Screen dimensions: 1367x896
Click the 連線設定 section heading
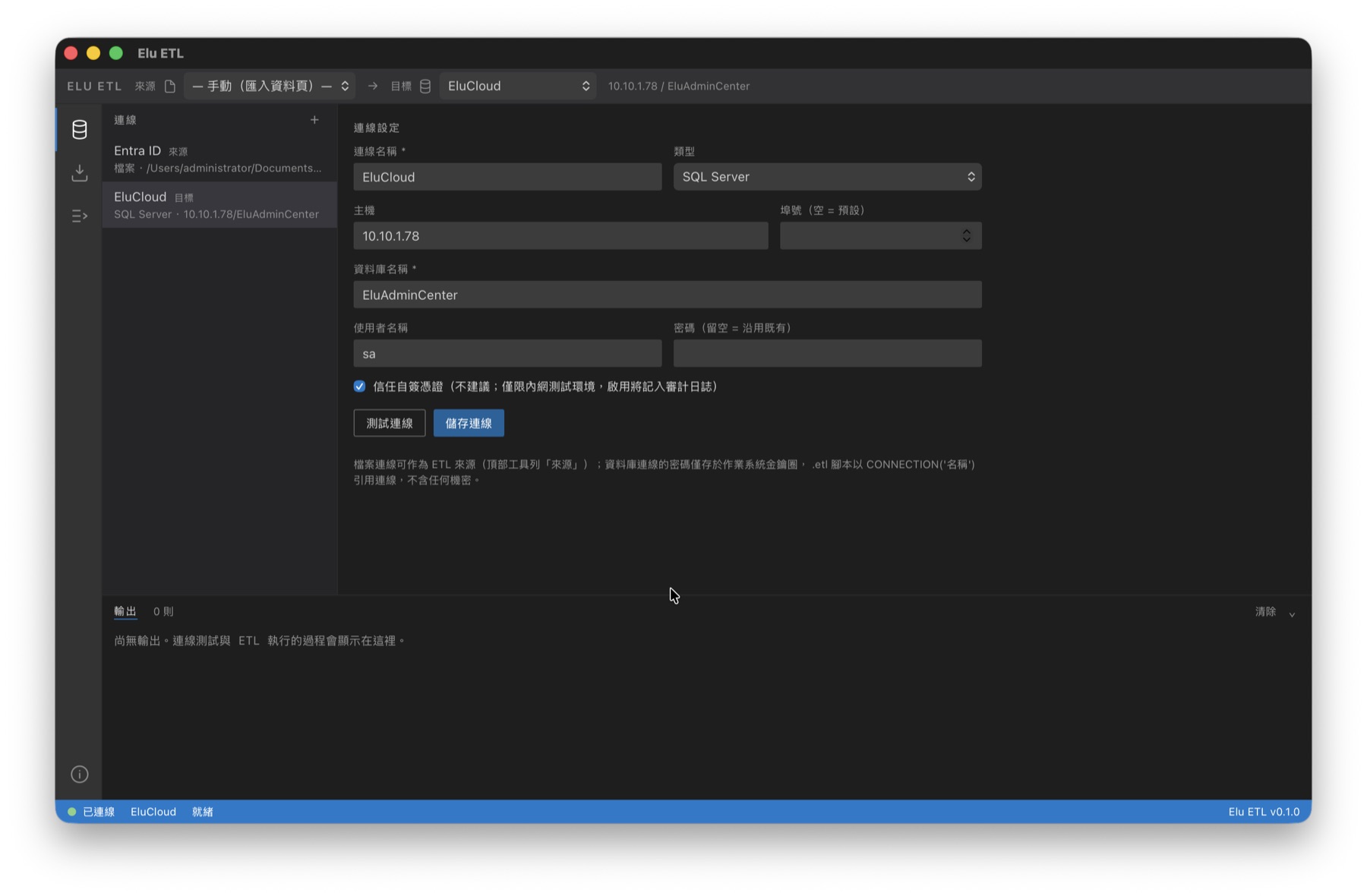(377, 128)
